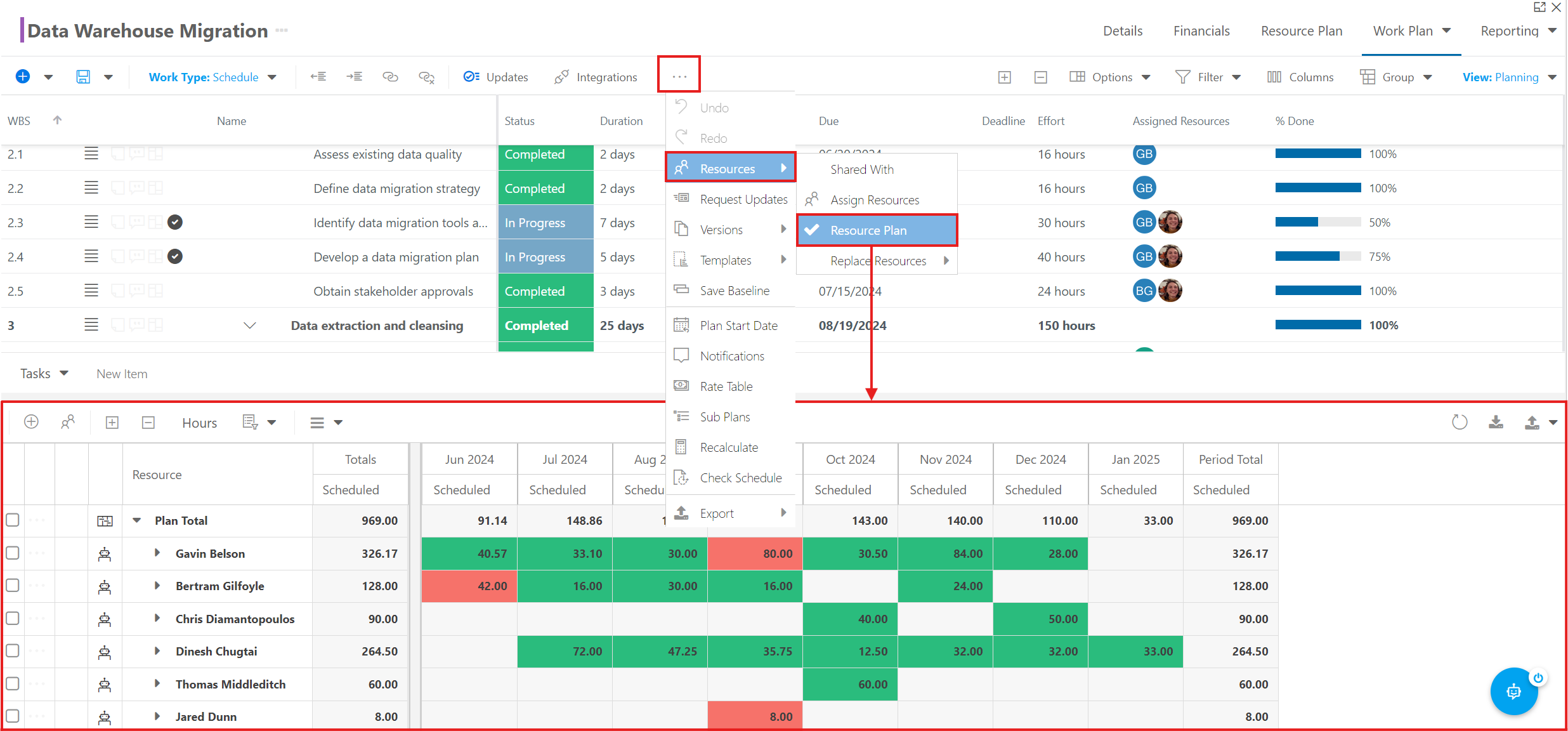Click the outdent task icon

[318, 77]
